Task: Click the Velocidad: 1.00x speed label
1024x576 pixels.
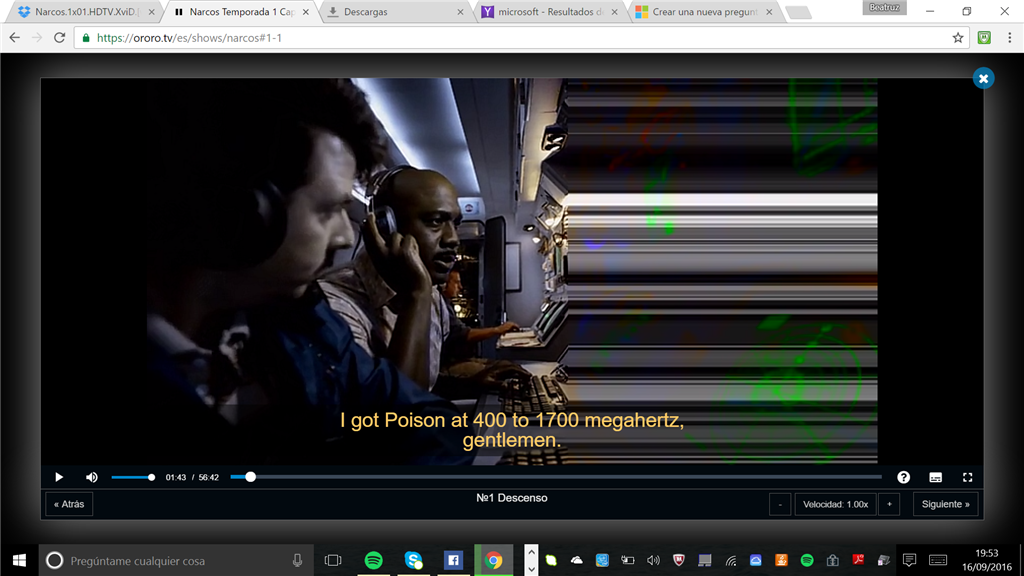Action: (x=835, y=504)
